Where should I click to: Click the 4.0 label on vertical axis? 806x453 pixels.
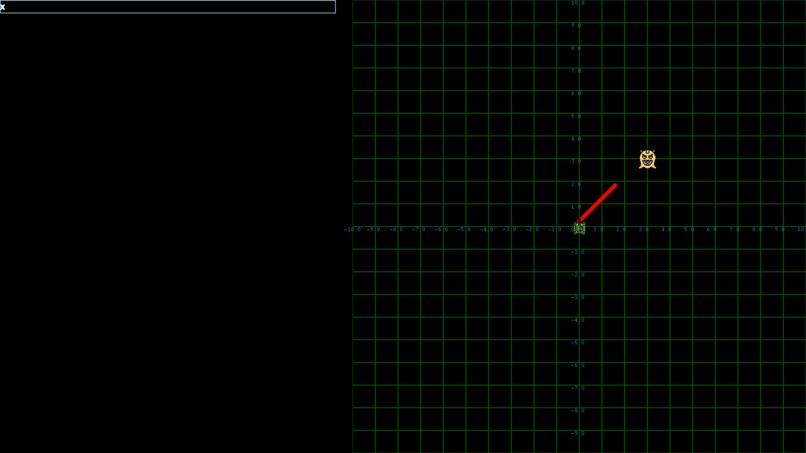pos(576,139)
